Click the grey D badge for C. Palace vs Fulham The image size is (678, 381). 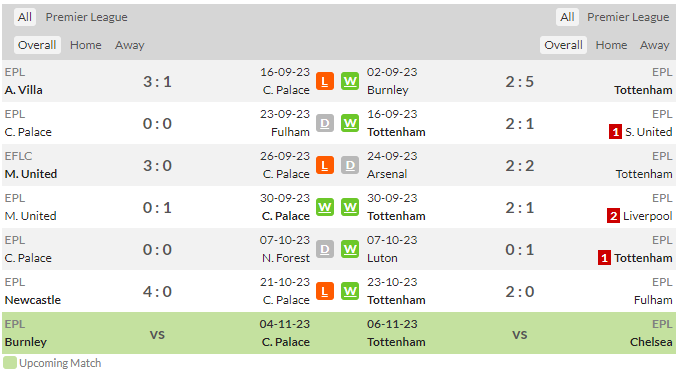coord(325,124)
